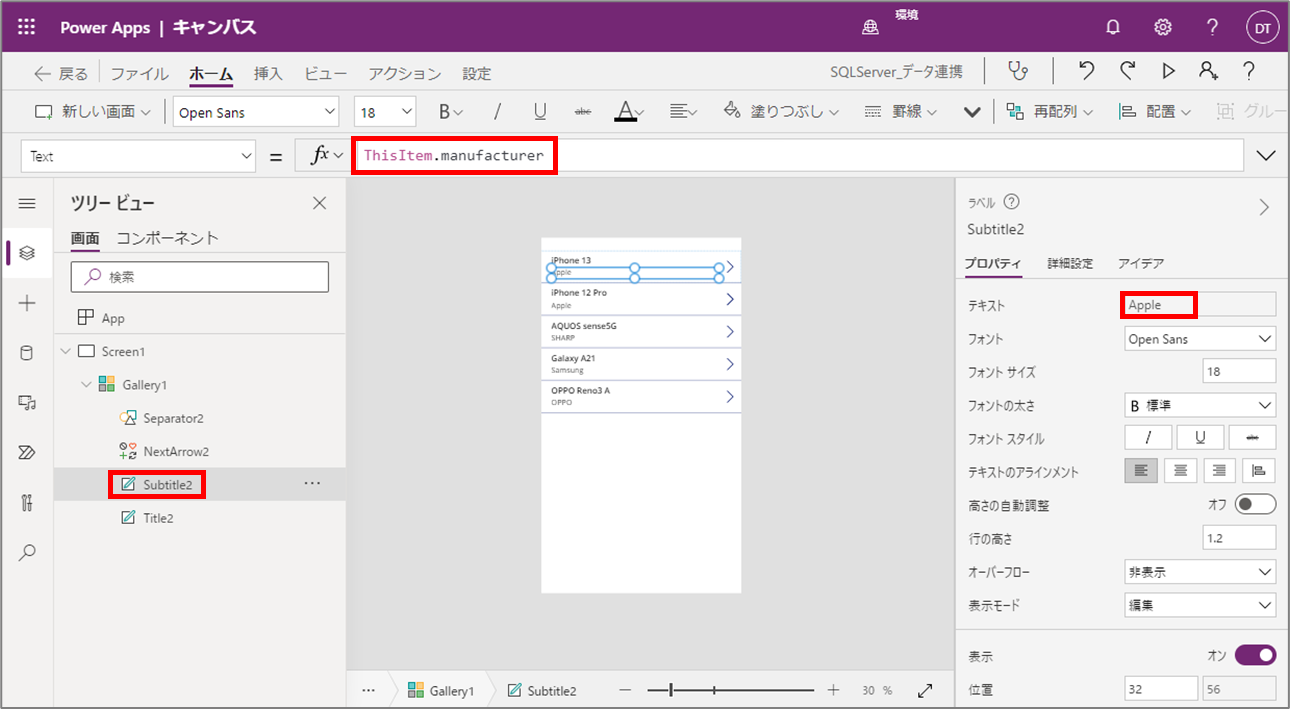
Task: Switch to the 詳細設定 tab
Action: pyautogui.click(x=1070, y=263)
